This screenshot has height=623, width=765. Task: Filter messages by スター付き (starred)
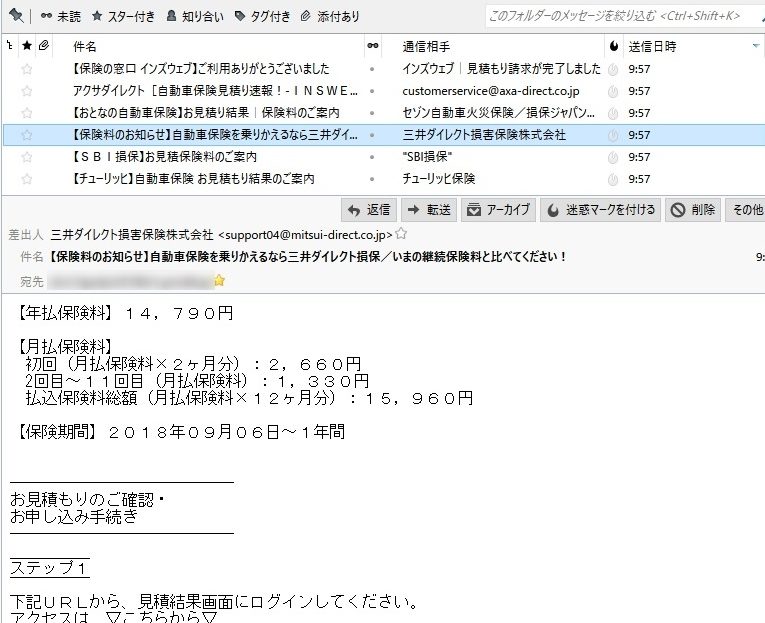[x=123, y=16]
